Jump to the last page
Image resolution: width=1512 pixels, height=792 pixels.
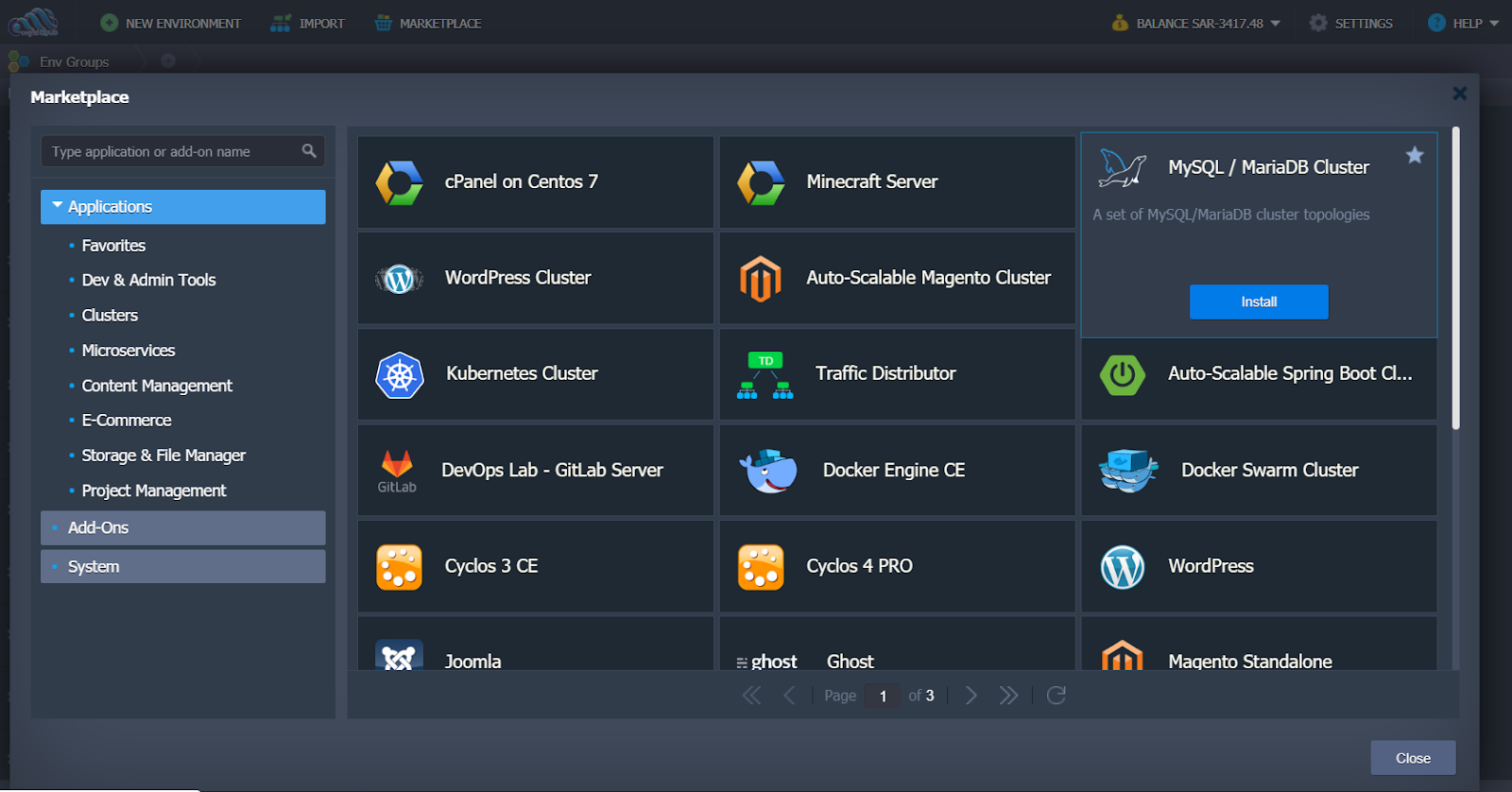[1008, 696]
